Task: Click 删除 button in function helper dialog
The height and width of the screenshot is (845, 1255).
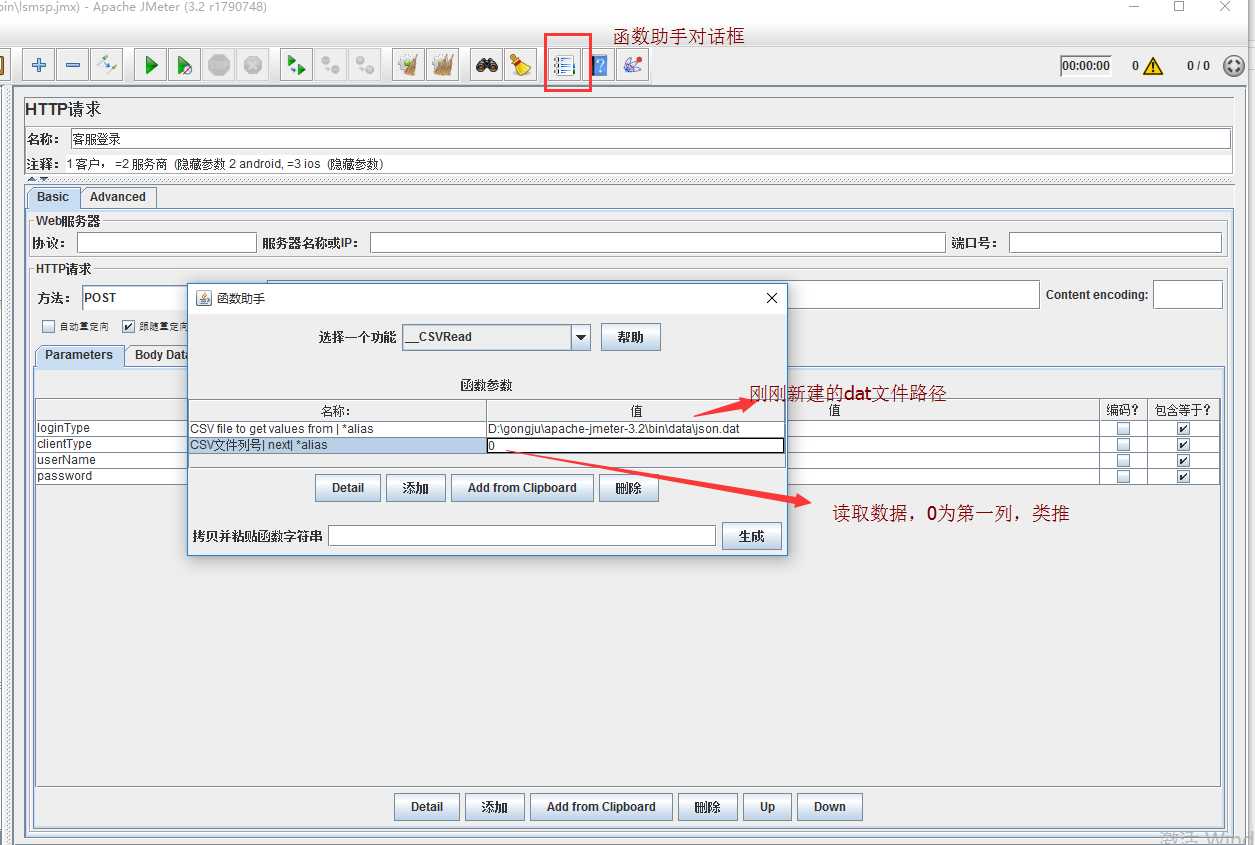Action: 629,488
